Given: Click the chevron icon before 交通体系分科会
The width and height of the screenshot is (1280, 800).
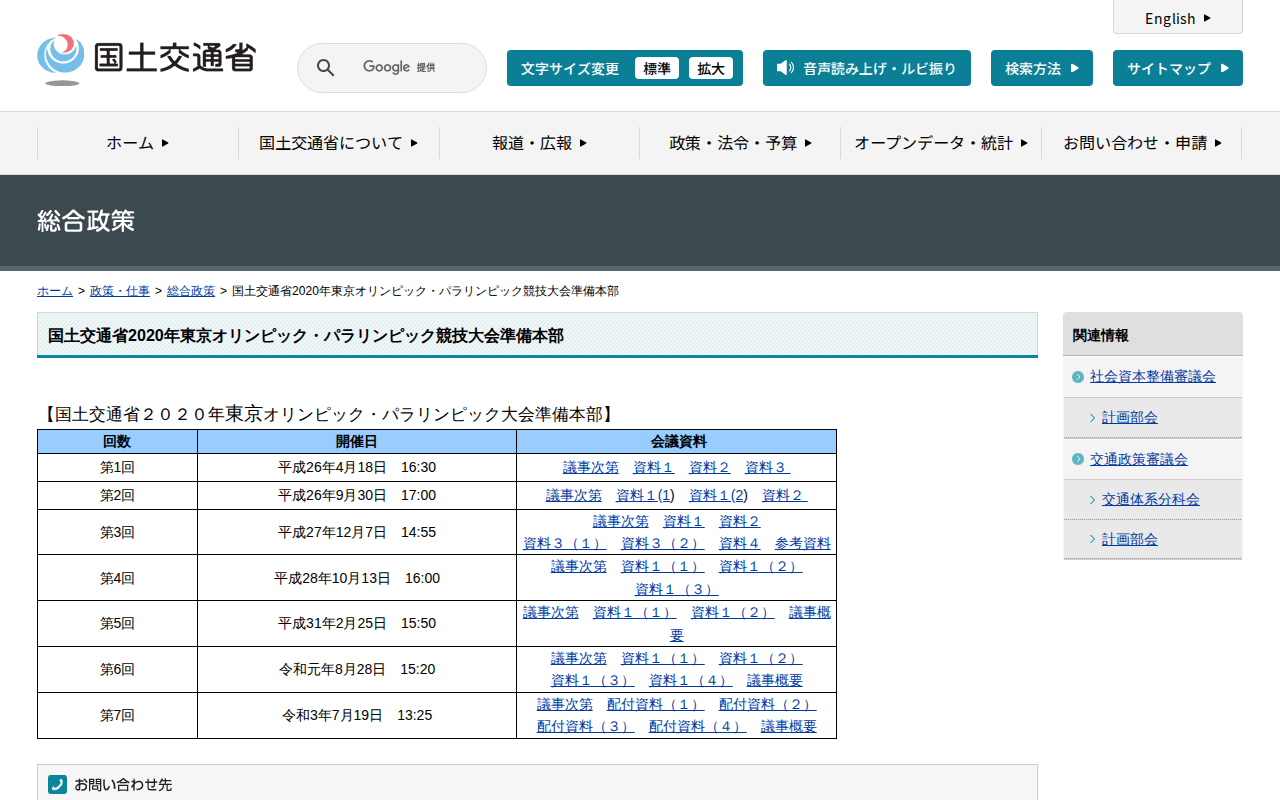Looking at the screenshot, I should 1093,499.
